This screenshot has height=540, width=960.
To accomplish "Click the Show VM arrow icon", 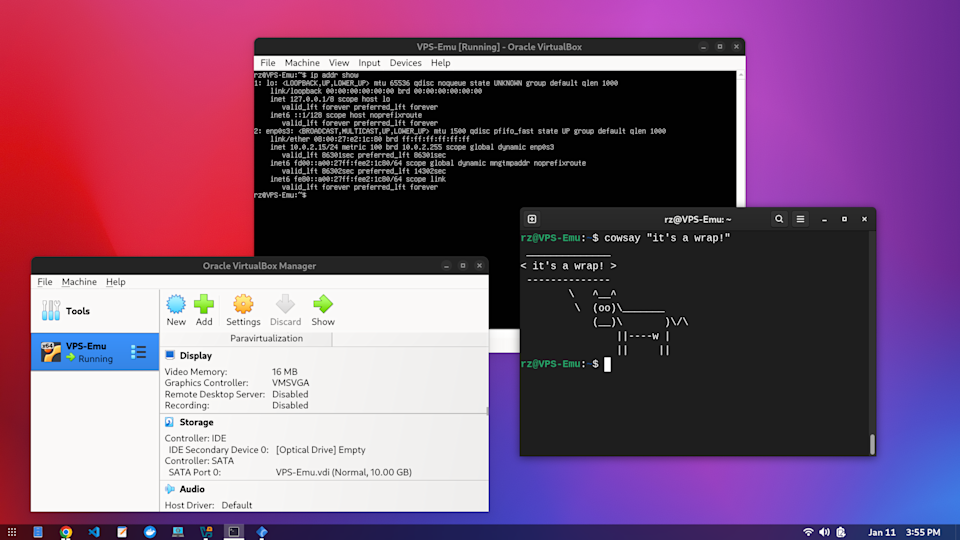I will pos(323,309).
